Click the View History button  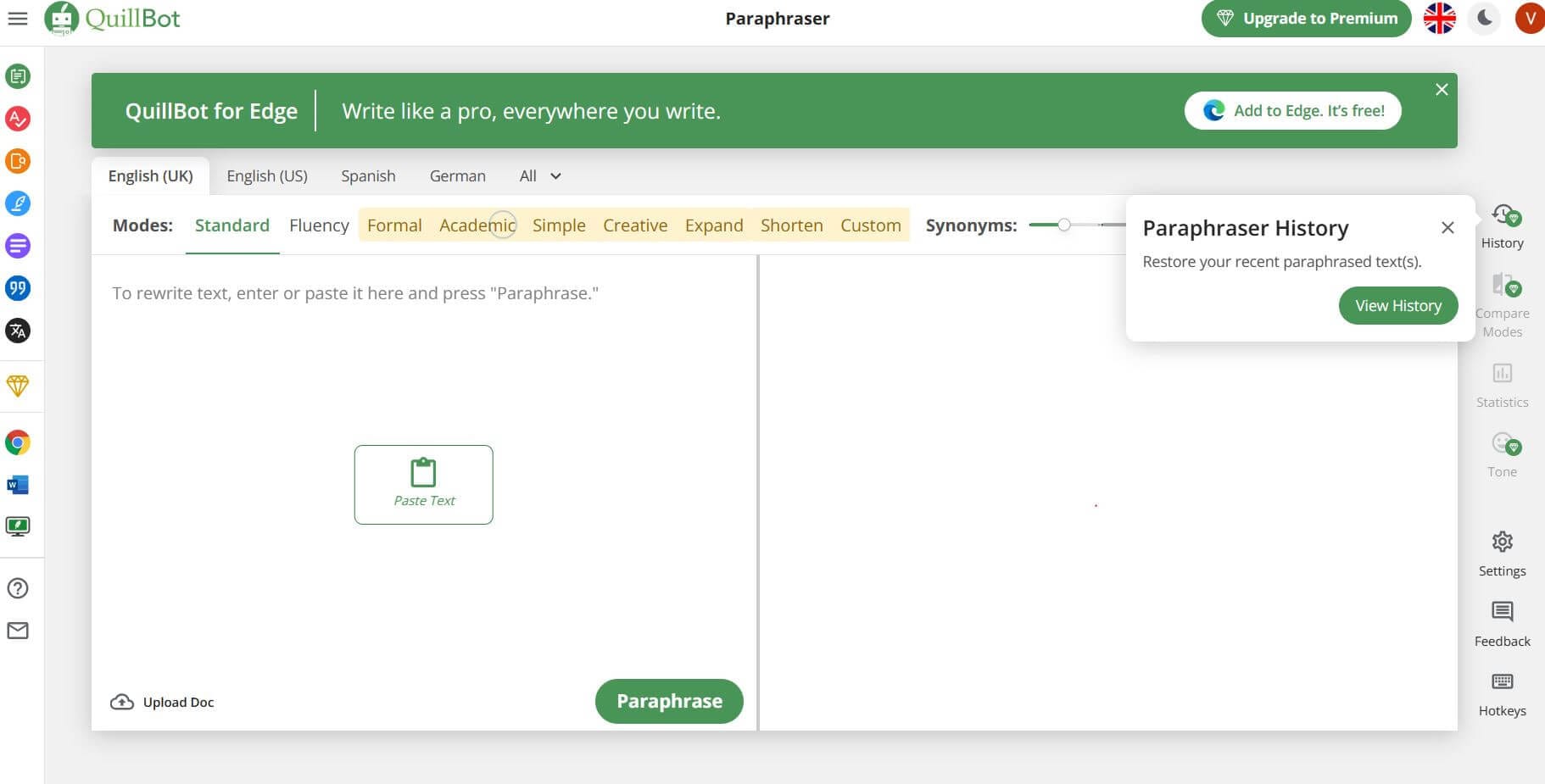(1398, 305)
